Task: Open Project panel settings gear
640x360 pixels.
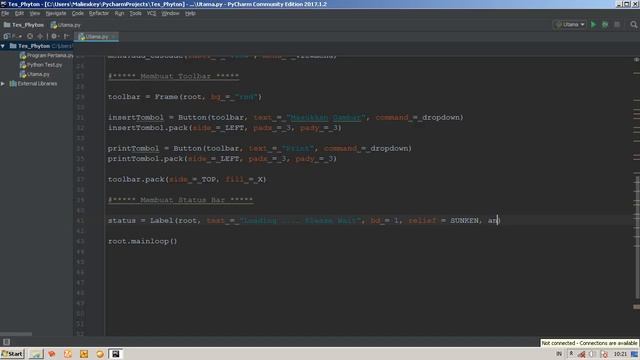Action: point(54,36)
